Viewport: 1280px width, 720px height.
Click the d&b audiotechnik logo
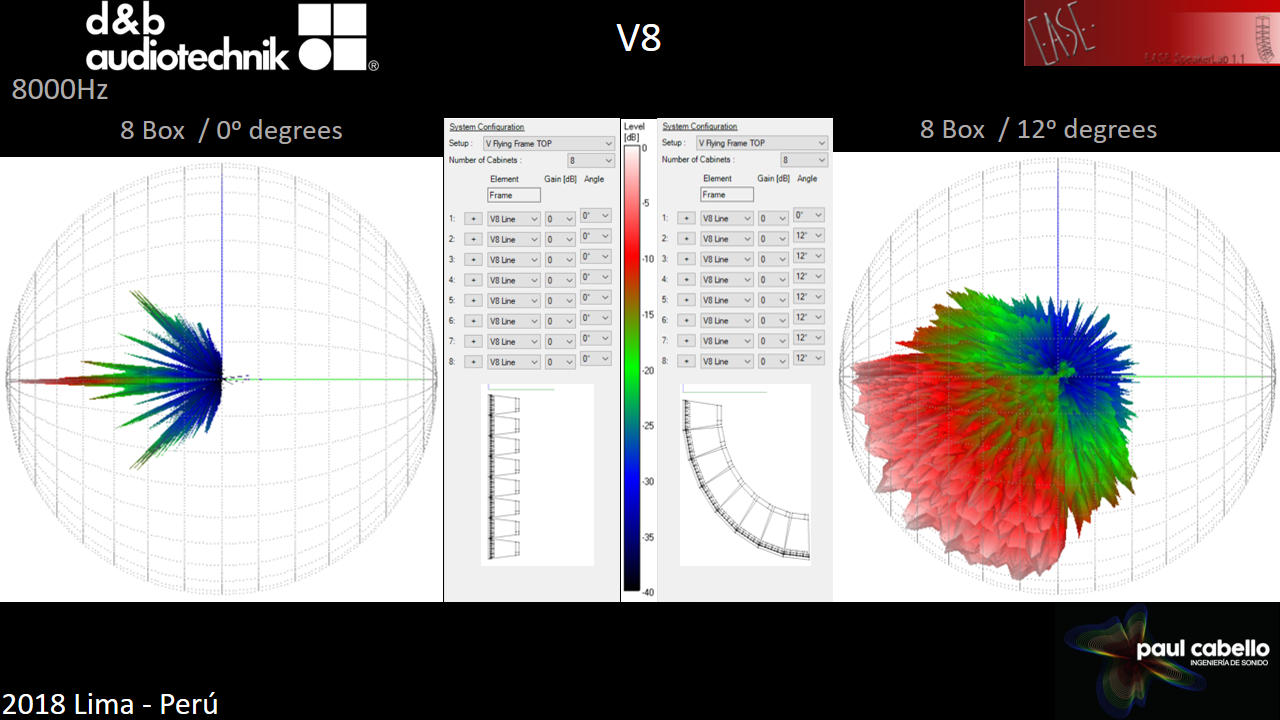(x=232, y=38)
